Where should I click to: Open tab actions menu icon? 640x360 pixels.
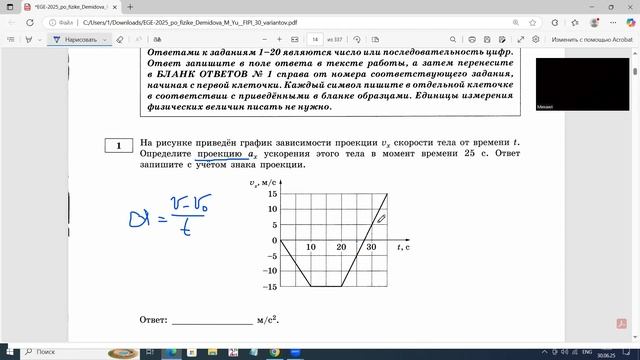pos(10,7)
